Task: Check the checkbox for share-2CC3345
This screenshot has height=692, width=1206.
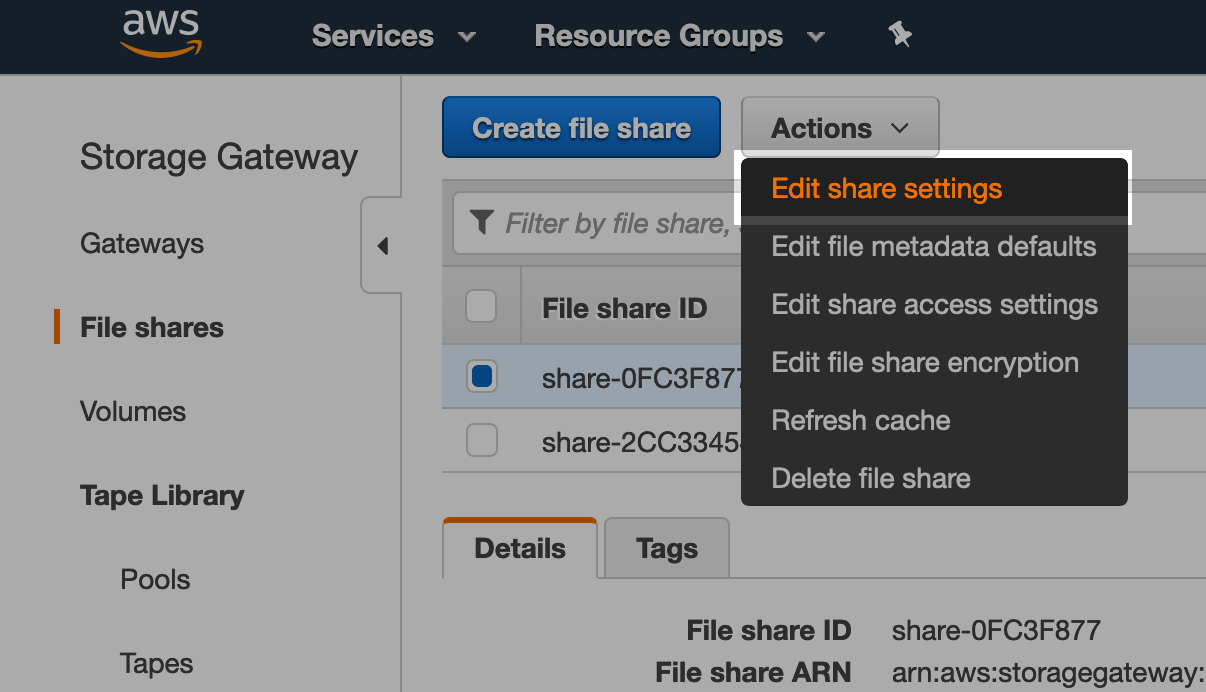Action: pyautogui.click(x=481, y=440)
